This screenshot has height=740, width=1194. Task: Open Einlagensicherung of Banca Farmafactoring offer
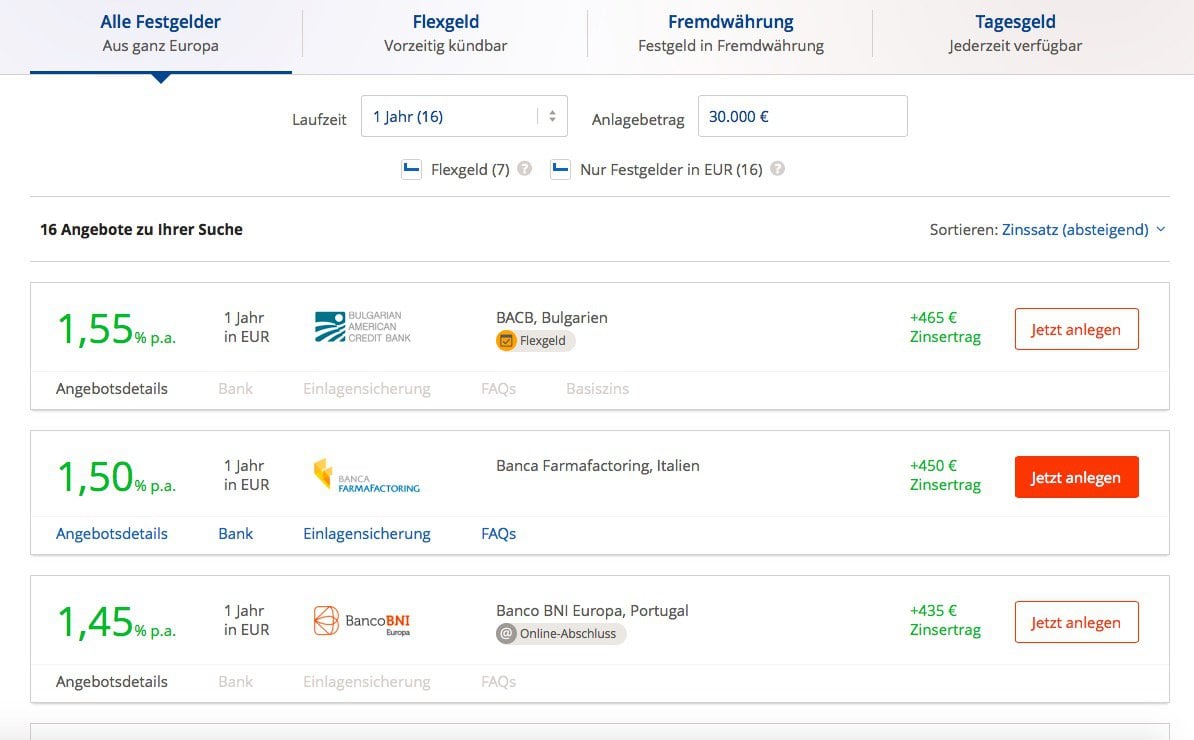pyautogui.click(x=367, y=534)
